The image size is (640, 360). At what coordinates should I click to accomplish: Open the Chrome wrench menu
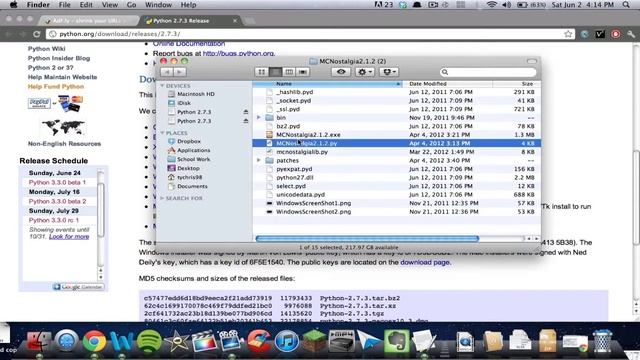(x=631, y=34)
